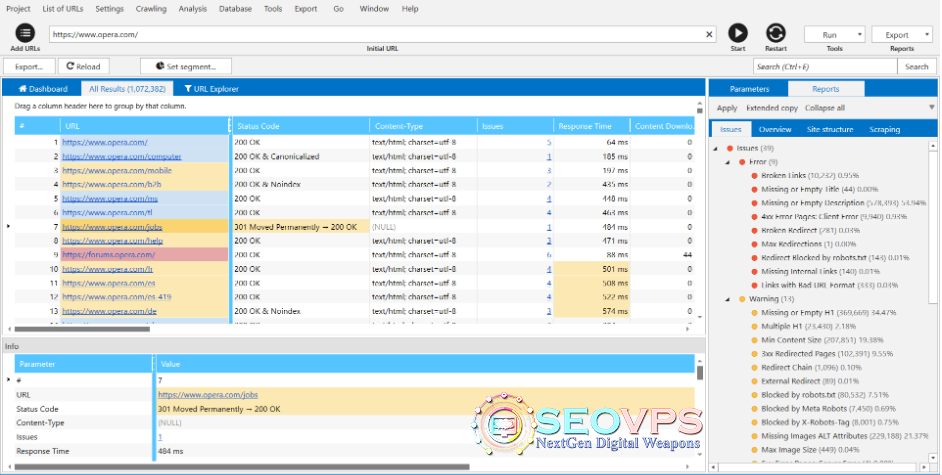Switch to the Reports tab
Image resolution: width=942 pixels, height=475 pixels.
pos(825,89)
